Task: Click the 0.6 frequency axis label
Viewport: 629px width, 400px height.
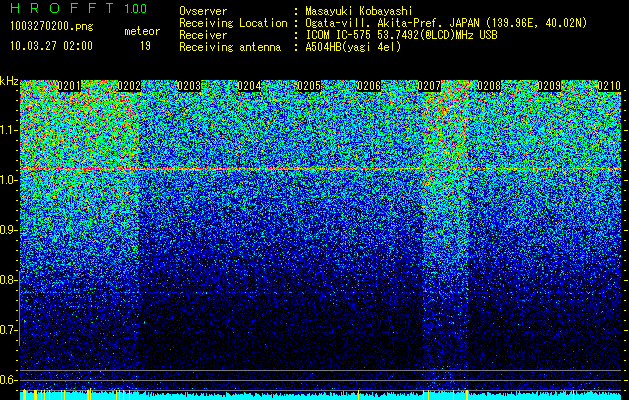Action: [9, 380]
